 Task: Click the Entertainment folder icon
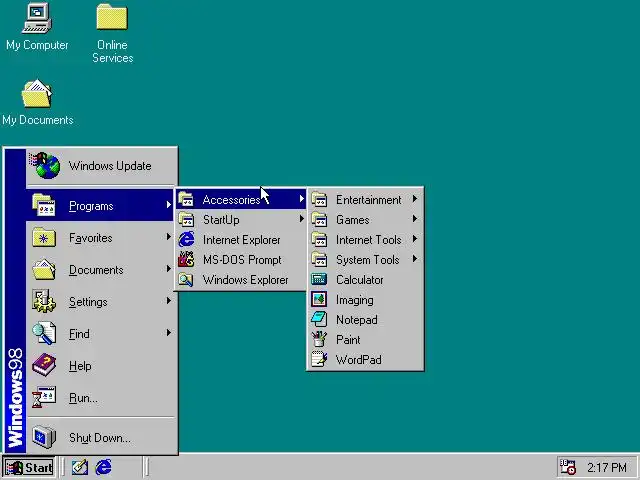click(x=319, y=200)
